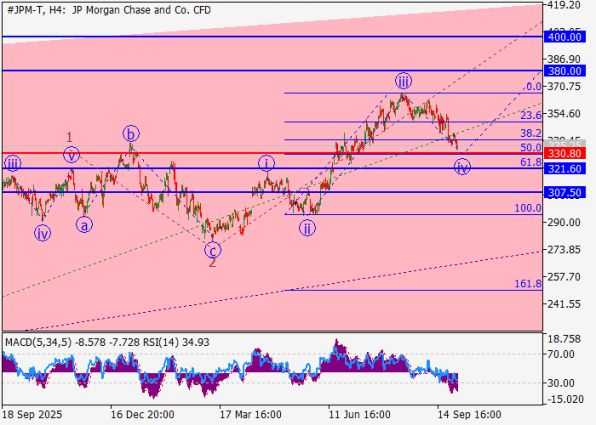The width and height of the screenshot is (596, 425).
Task: Click the chart title '#JPM-T, H4: JP Morgan Chase and Co. CFD'
Action: click(x=109, y=10)
